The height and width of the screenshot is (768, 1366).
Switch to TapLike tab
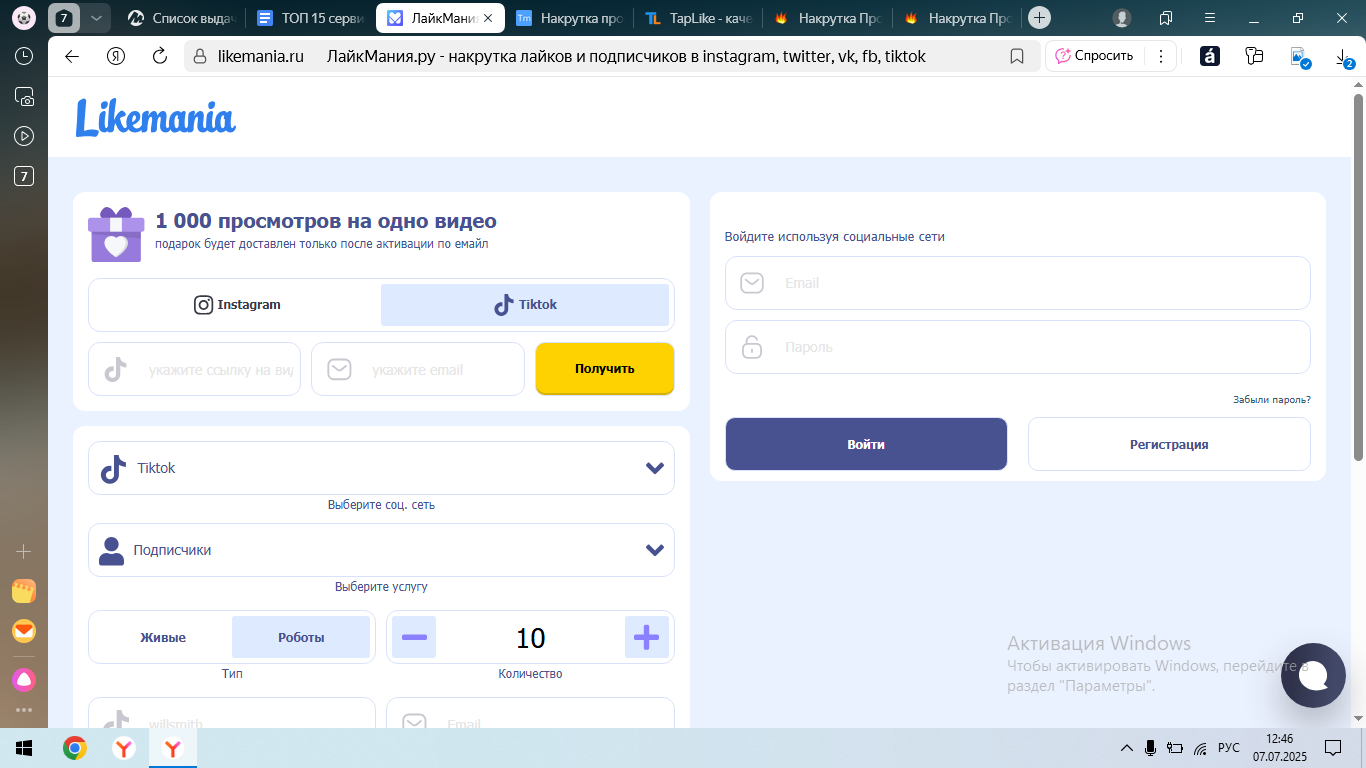[x=698, y=18]
